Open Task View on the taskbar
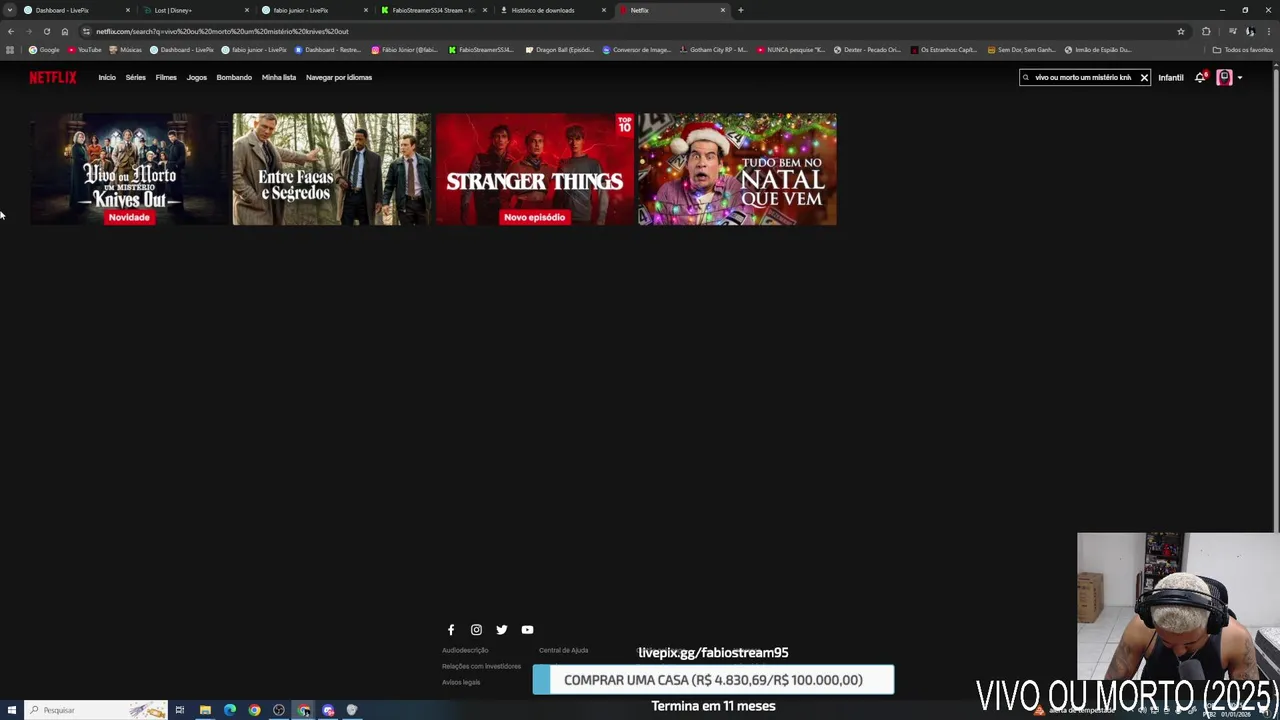 click(x=180, y=710)
